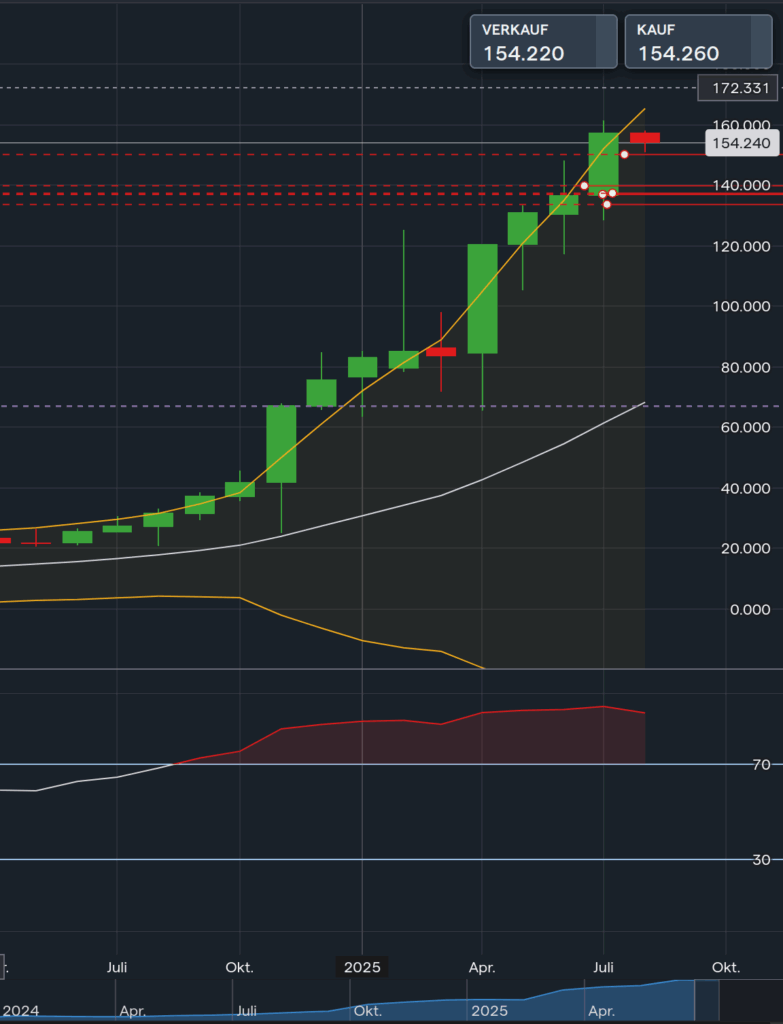783x1024 pixels.
Task: Click the RSI 30 level label
Action: [x=761, y=859]
